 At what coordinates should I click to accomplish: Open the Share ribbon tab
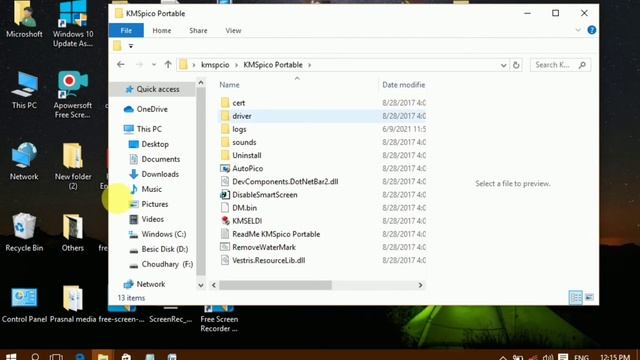click(198, 31)
